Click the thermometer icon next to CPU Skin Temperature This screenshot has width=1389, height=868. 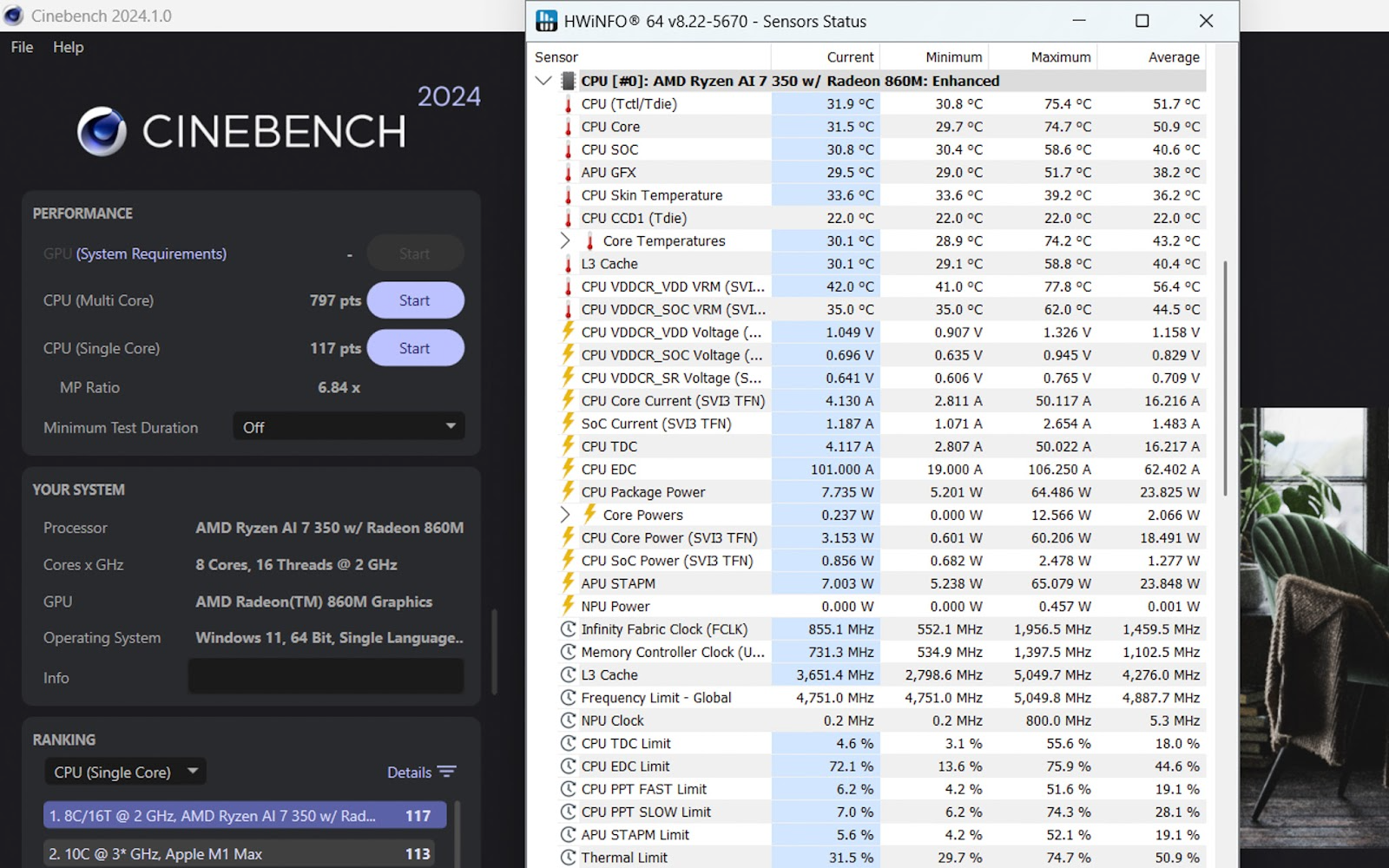tap(569, 195)
